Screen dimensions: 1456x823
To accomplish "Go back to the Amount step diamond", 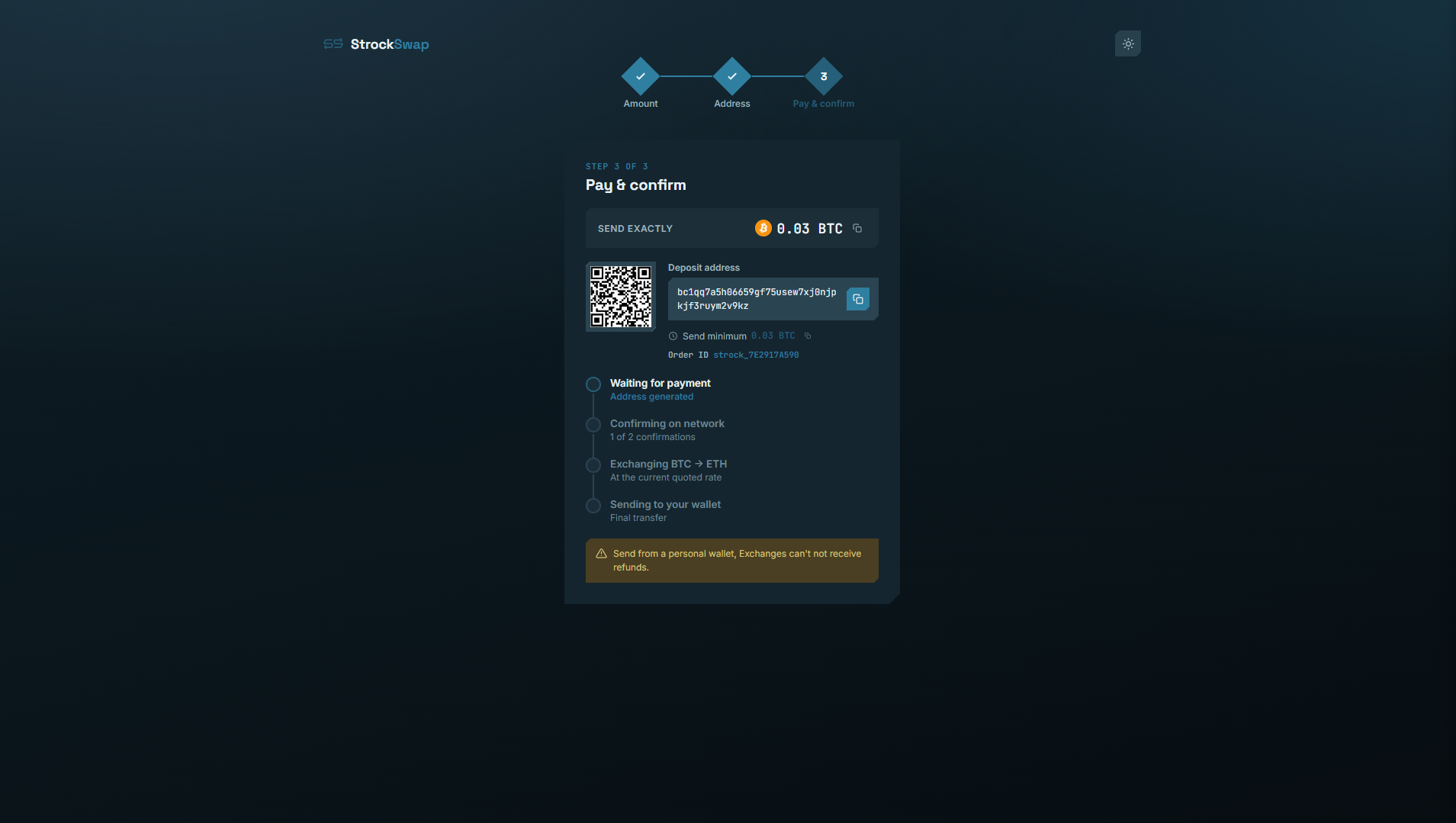I will click(641, 76).
